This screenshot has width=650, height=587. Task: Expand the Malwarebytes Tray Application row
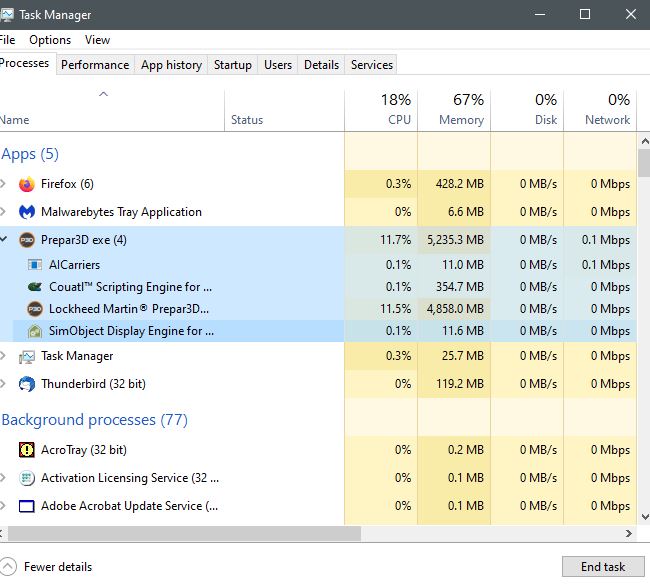pos(3,212)
